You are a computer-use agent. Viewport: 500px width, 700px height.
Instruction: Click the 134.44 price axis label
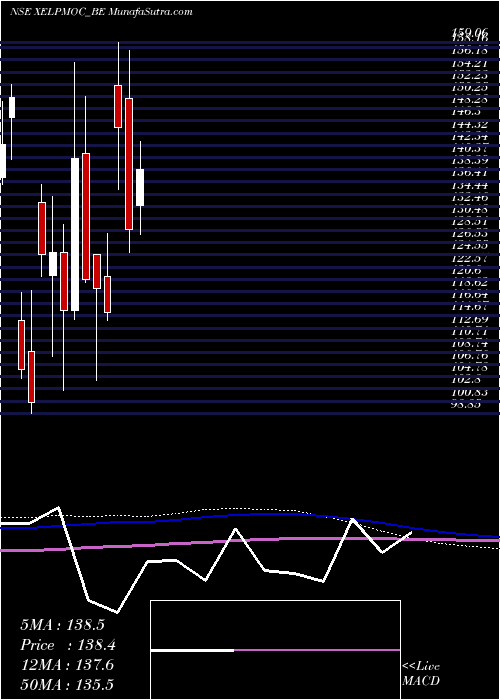469,186
